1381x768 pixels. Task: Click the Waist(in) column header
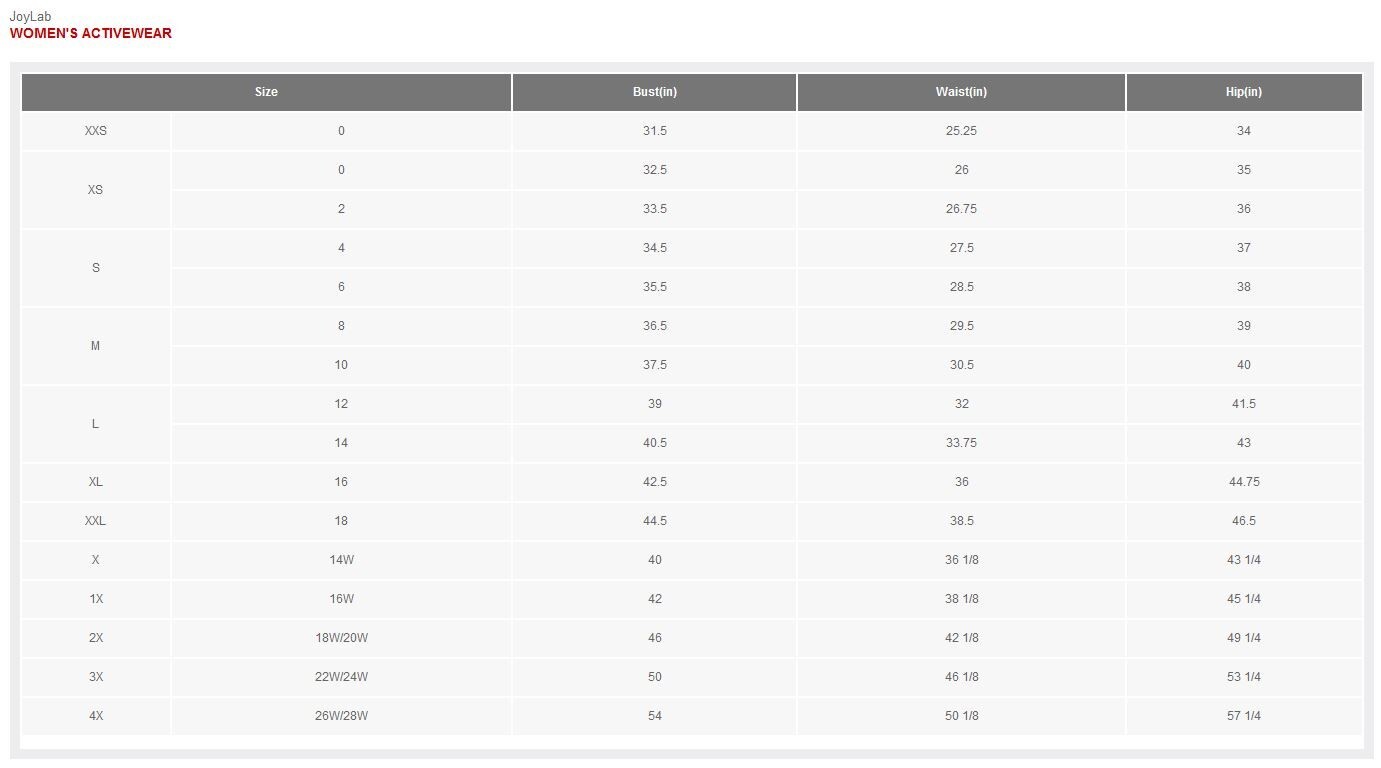point(961,92)
